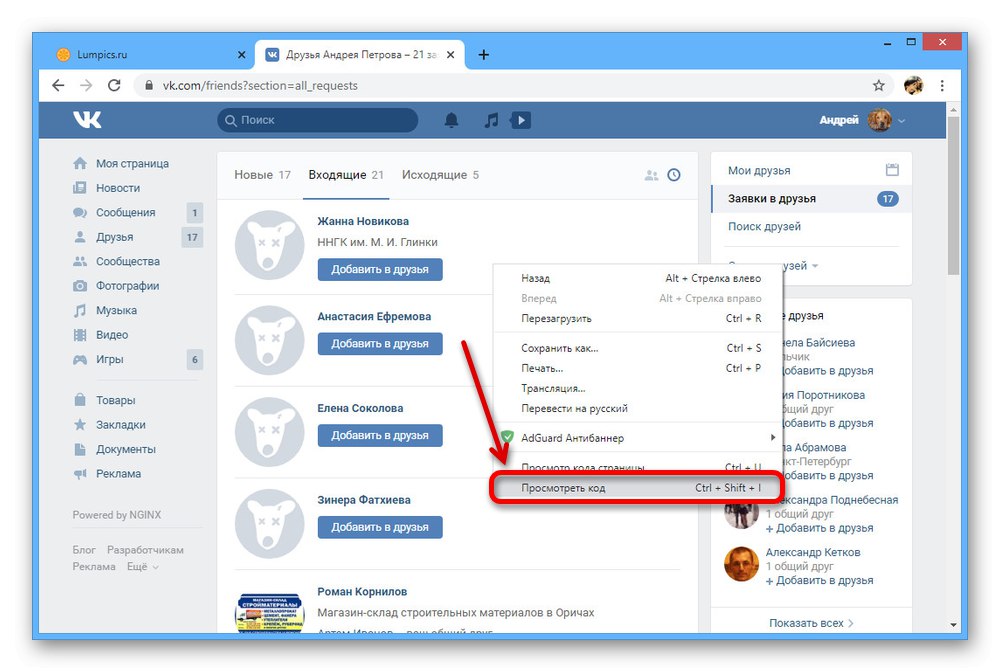The width and height of the screenshot is (1000, 672).
Task: Open the music player icon in top bar
Action: coord(490,119)
